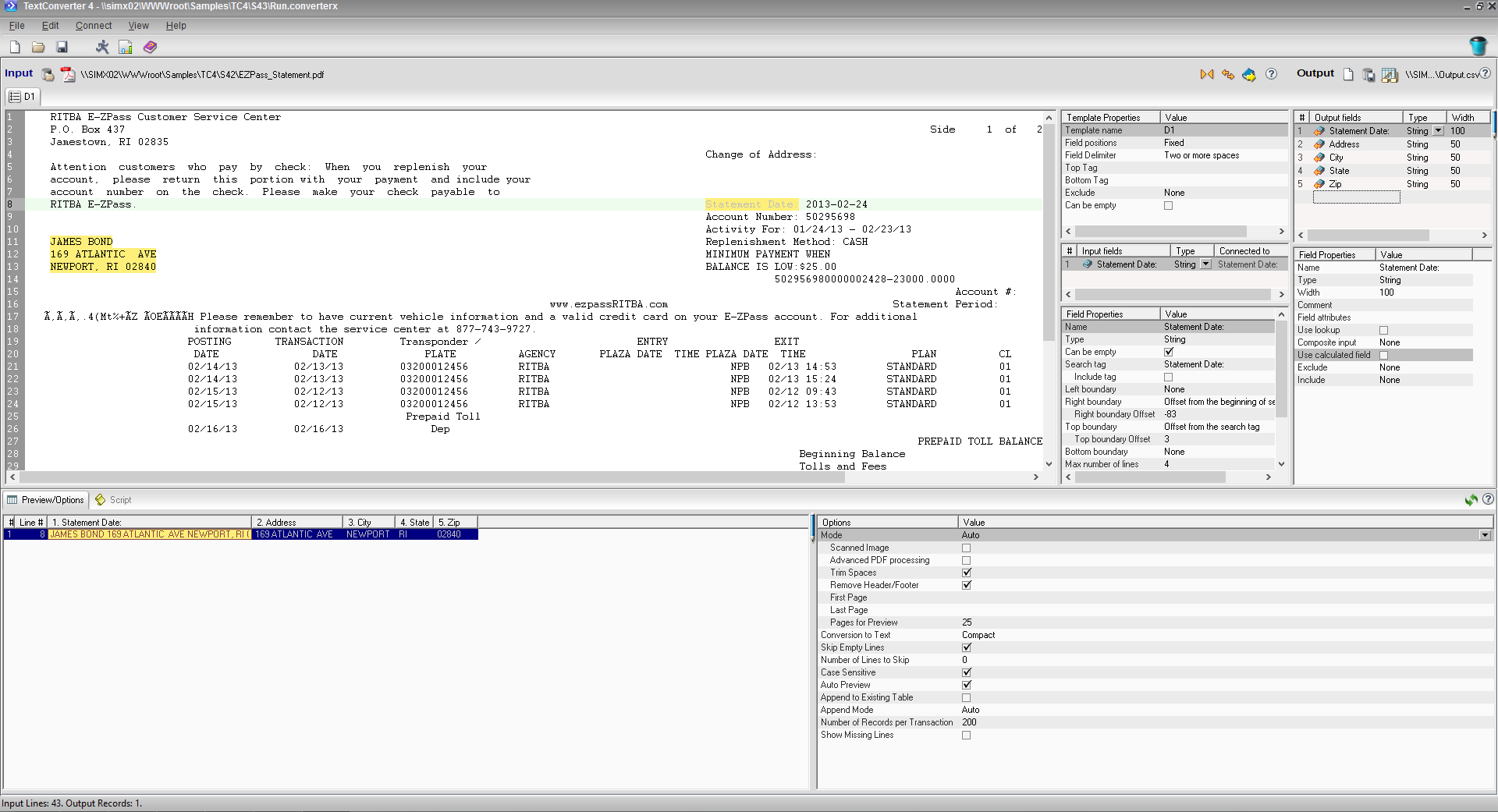Open the Edit menu
This screenshot has height=812, width=1498.
coord(50,26)
